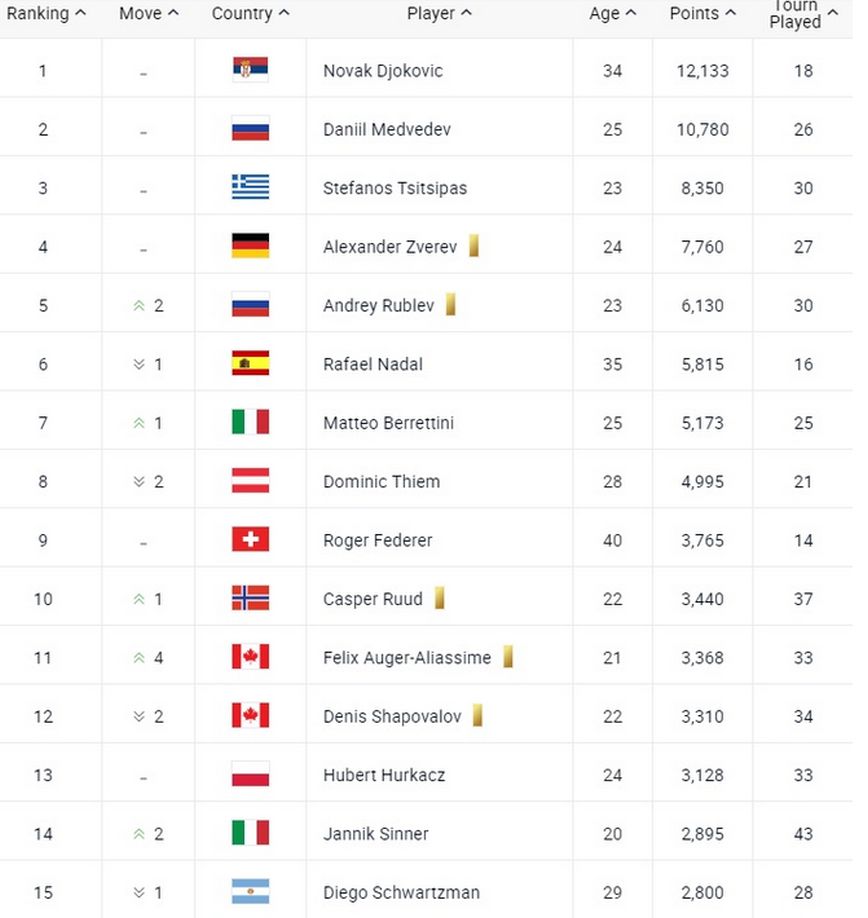Click the gold badge next to Alexander Zverev
The width and height of the screenshot is (868, 918).
click(x=474, y=246)
